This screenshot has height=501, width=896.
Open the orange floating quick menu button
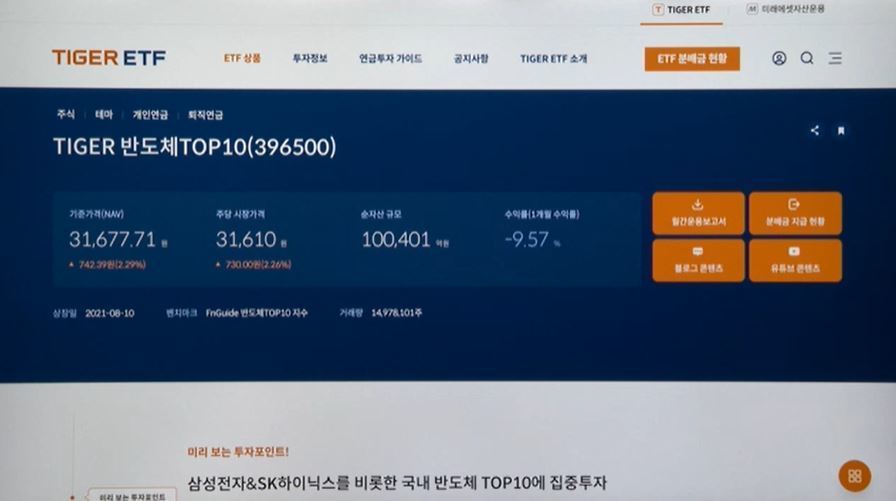coord(853,475)
